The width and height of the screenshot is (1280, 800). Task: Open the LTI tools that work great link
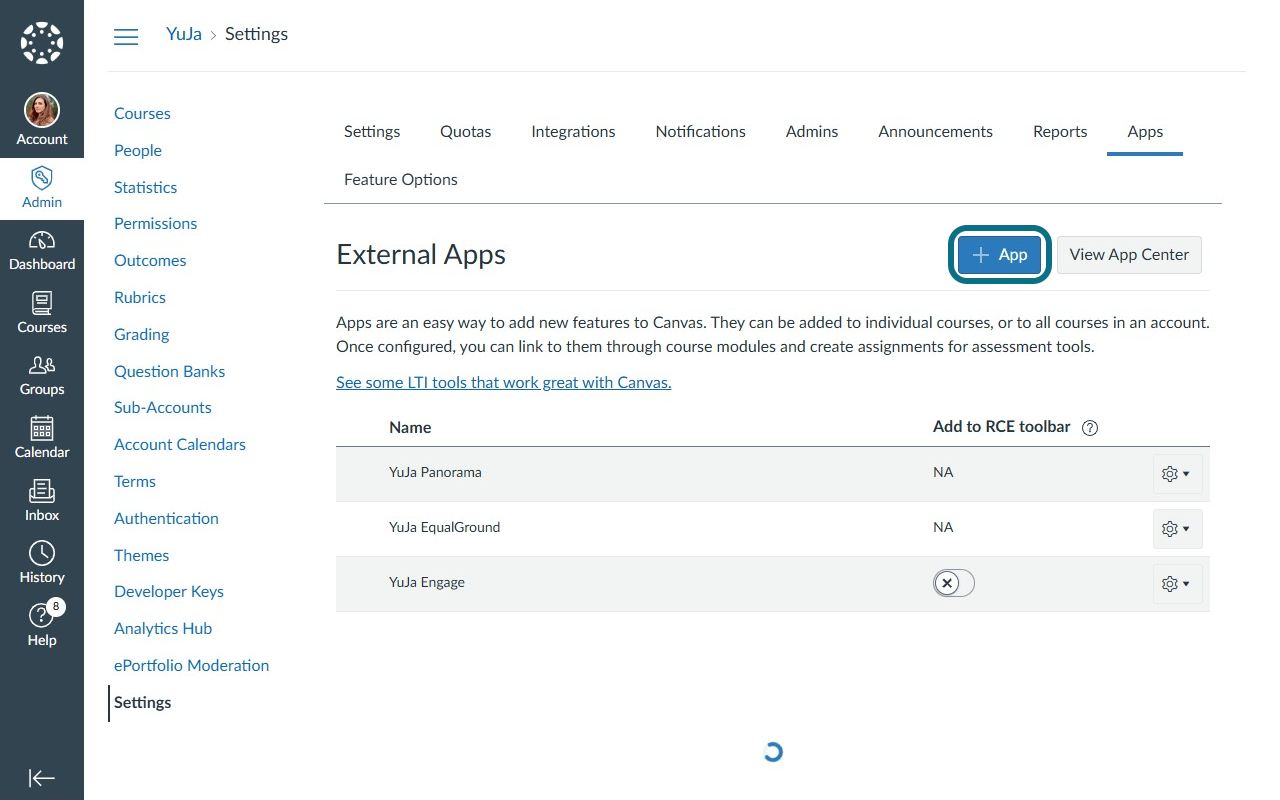503,383
